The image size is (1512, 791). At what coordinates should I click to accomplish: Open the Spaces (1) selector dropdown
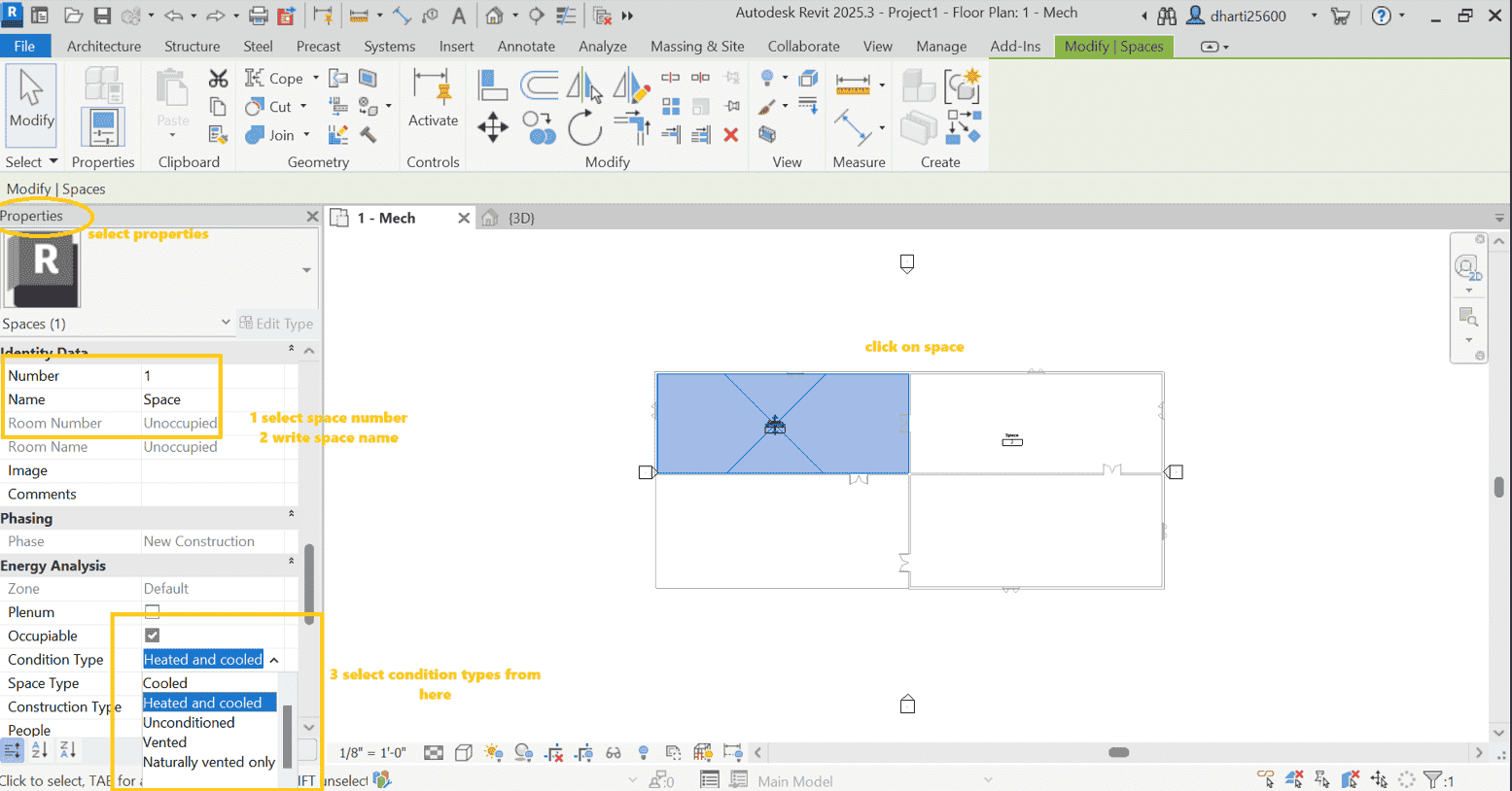point(226,323)
